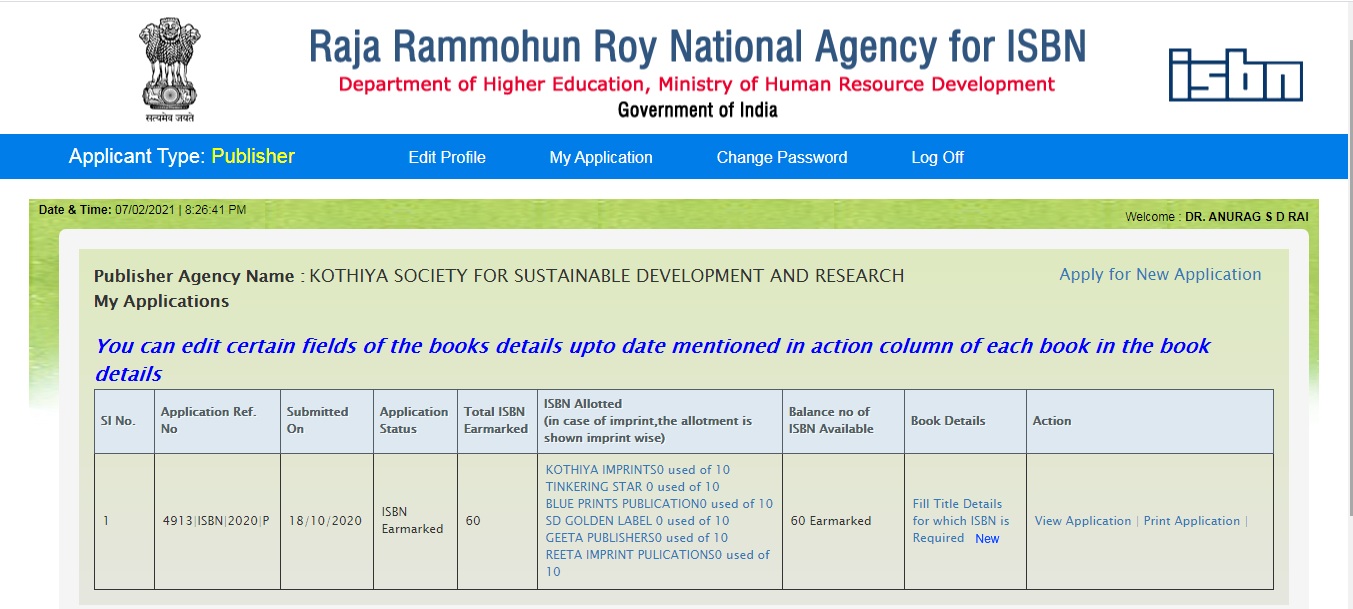Click the My Applications heading
The width and height of the screenshot is (1353, 609).
coord(161,301)
